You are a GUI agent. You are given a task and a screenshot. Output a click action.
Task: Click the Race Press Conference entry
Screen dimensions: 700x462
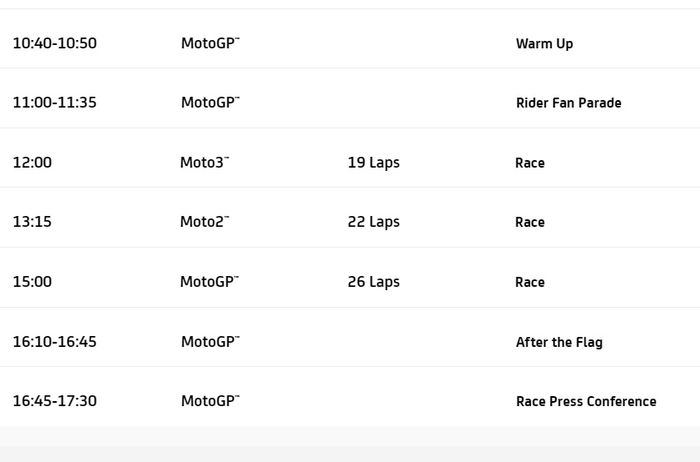(x=586, y=402)
